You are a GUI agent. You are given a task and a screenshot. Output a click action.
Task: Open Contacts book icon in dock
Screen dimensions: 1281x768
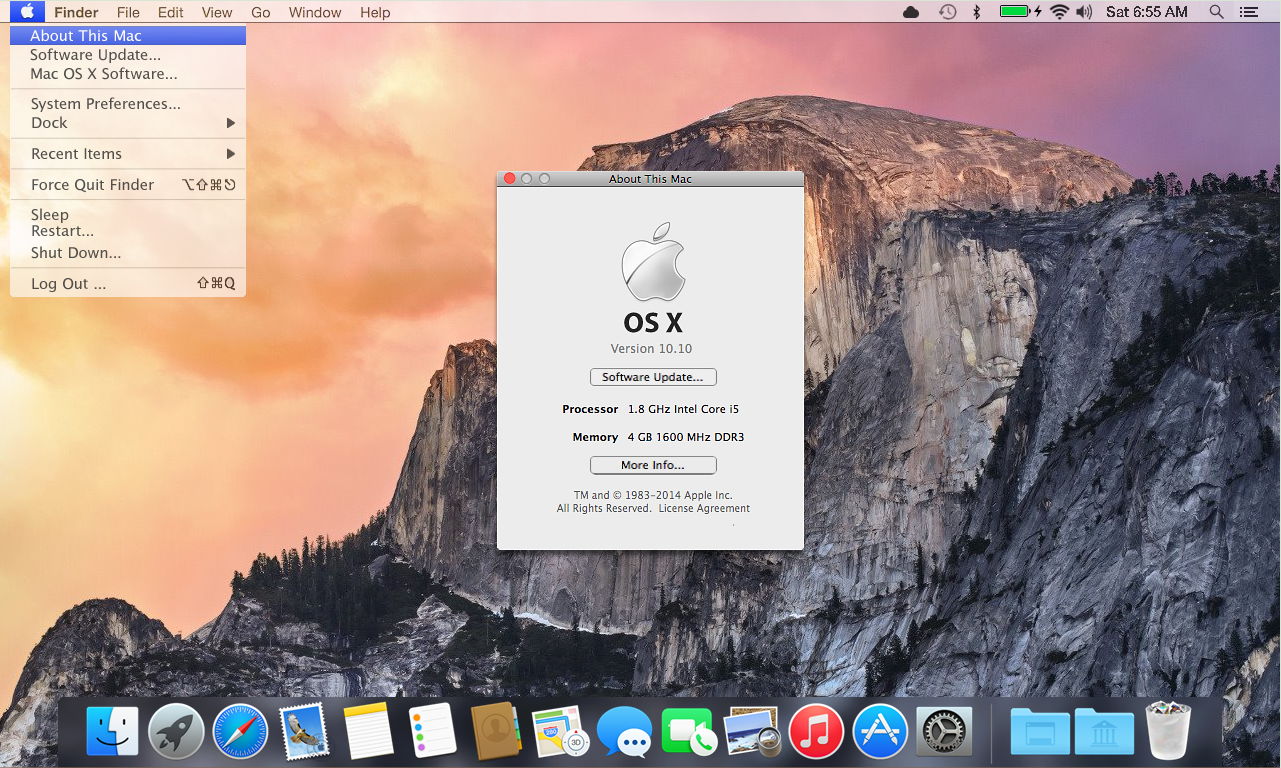(x=496, y=731)
